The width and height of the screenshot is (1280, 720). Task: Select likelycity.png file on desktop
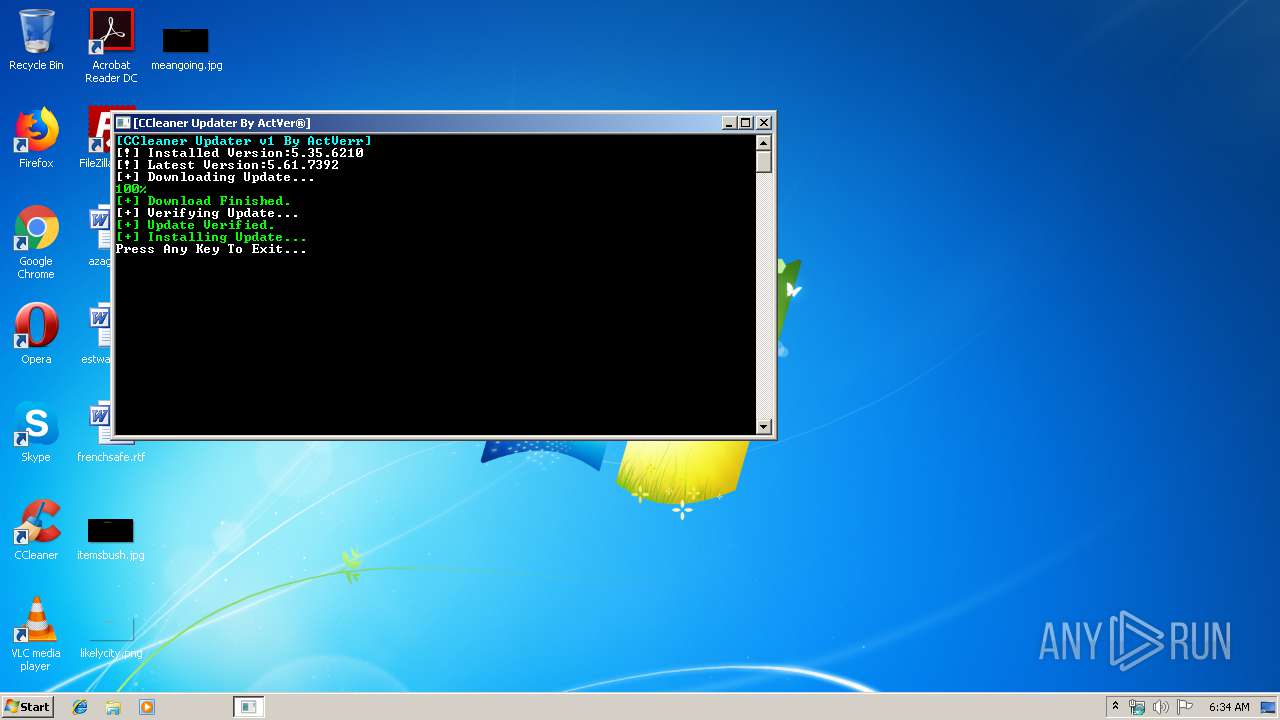[x=110, y=638]
